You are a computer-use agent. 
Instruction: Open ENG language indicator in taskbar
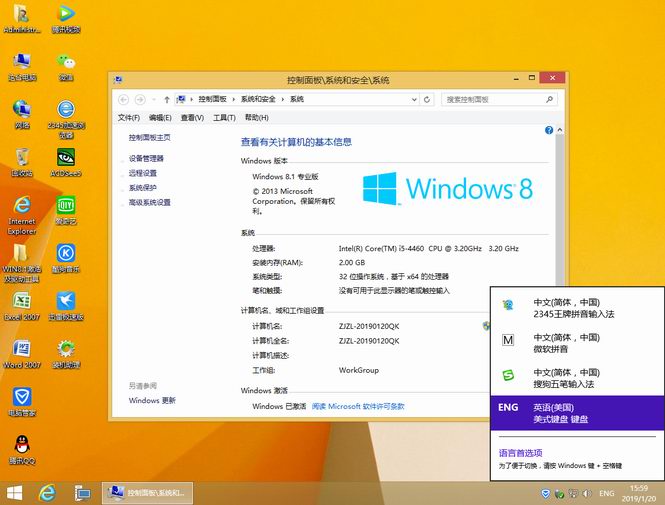pos(606,494)
